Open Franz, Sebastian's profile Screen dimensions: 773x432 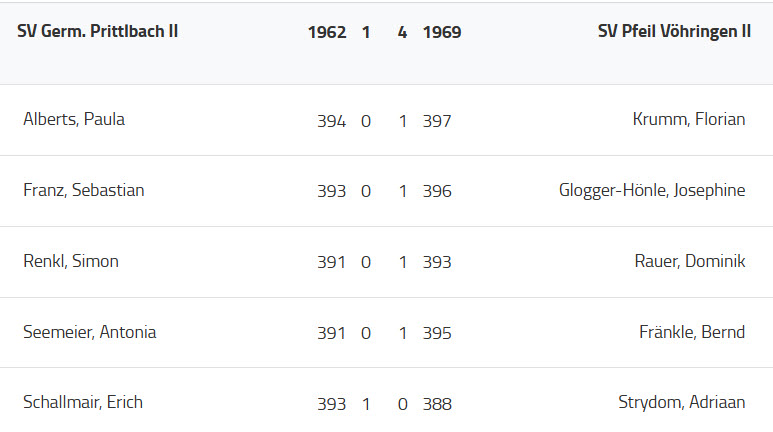point(84,190)
